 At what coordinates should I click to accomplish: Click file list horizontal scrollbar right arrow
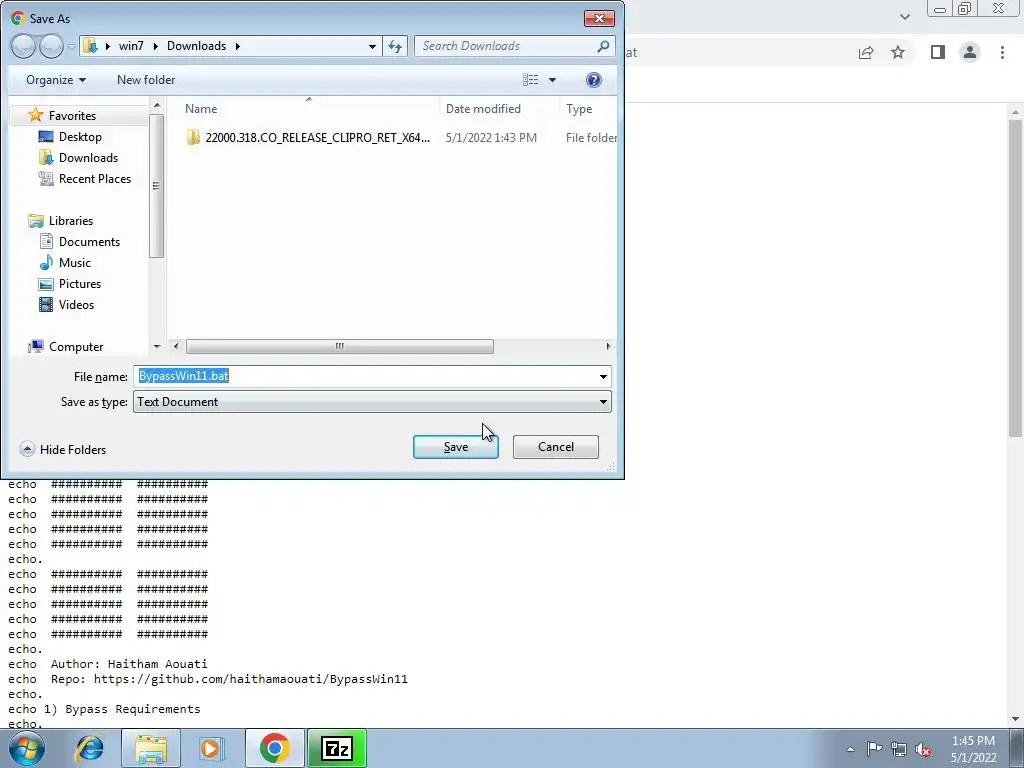(x=608, y=346)
